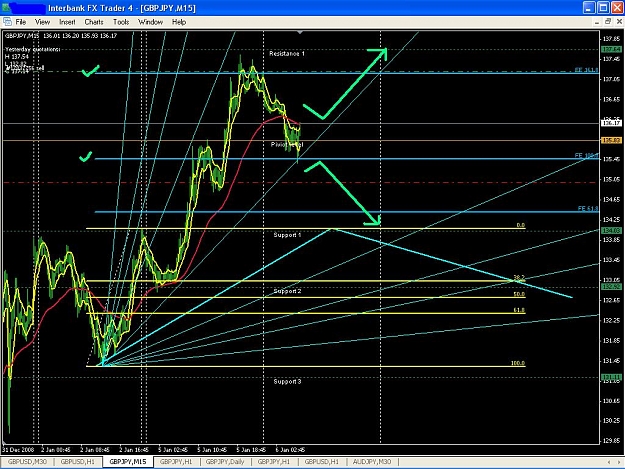Screen dimensions: 625x469
Task: Select the 'FE 100.0' expansion level label
Action: pos(586,155)
